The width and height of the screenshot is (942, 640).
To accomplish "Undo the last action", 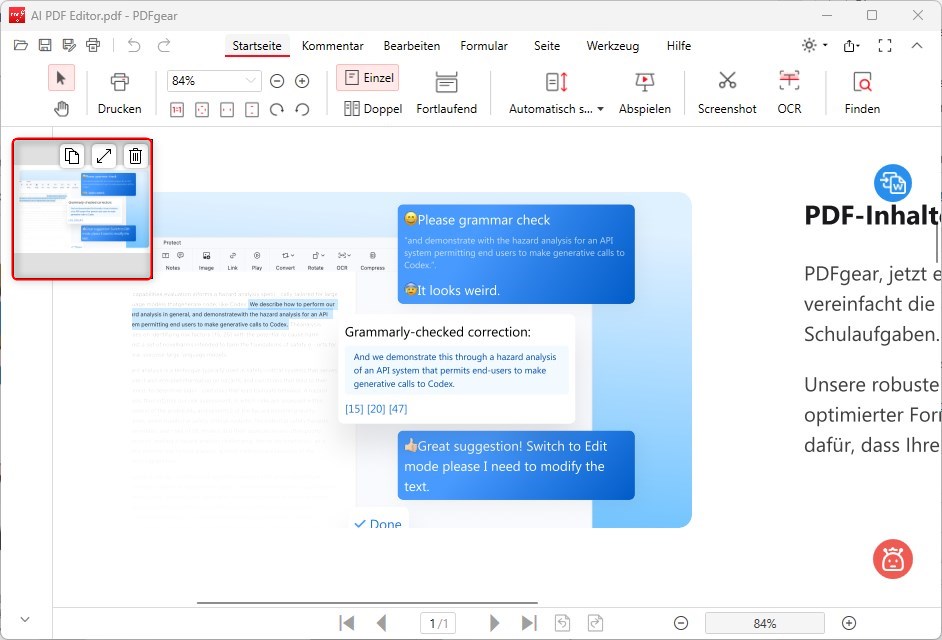I will click(134, 45).
